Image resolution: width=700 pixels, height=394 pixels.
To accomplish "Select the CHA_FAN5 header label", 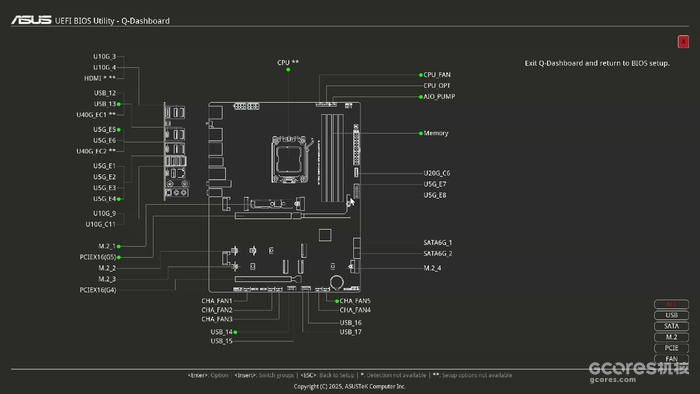I will 355,301.
